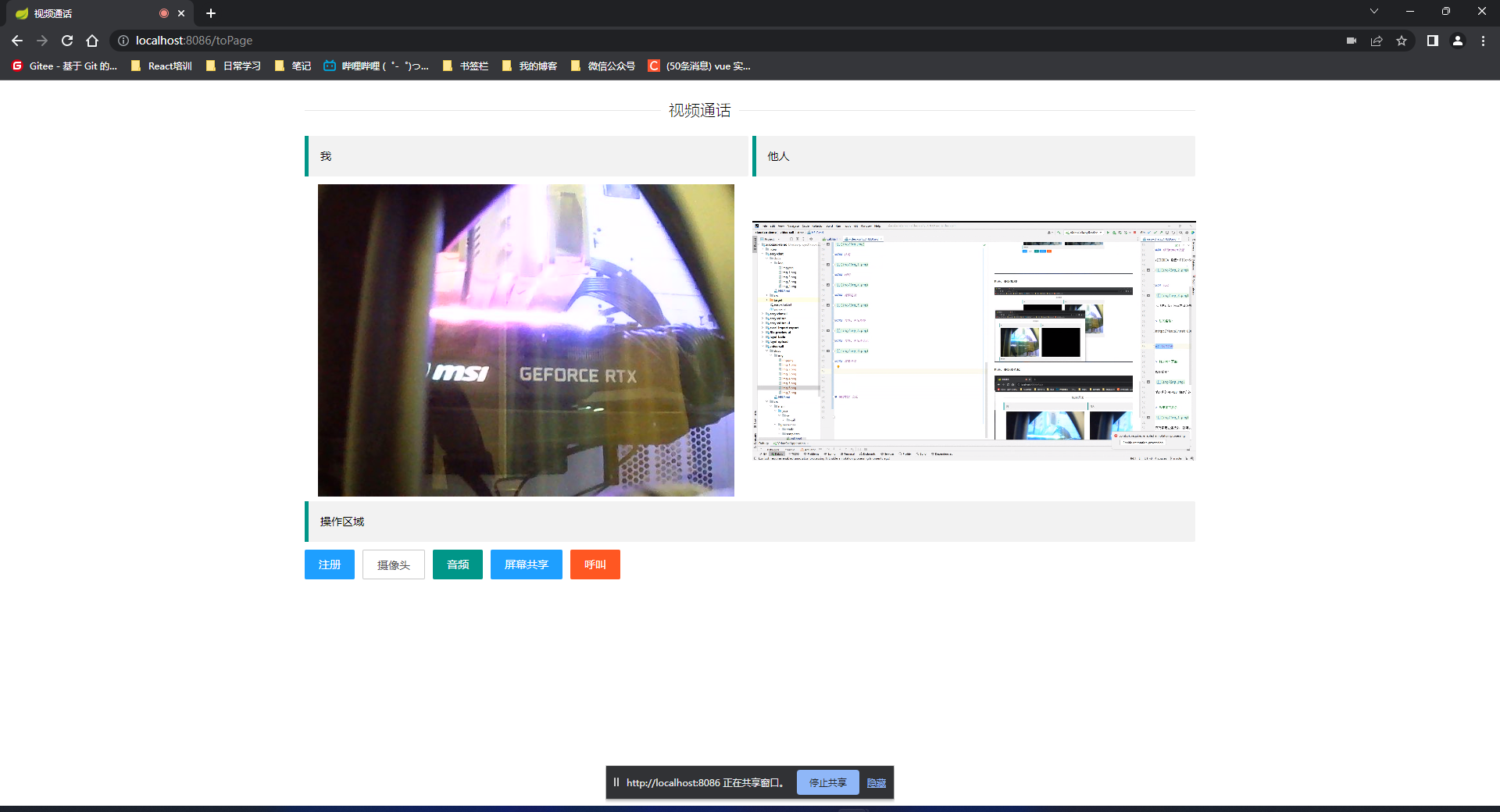Click the browser back arrow
Screen dimensions: 1500x812
pyautogui.click(x=17, y=41)
